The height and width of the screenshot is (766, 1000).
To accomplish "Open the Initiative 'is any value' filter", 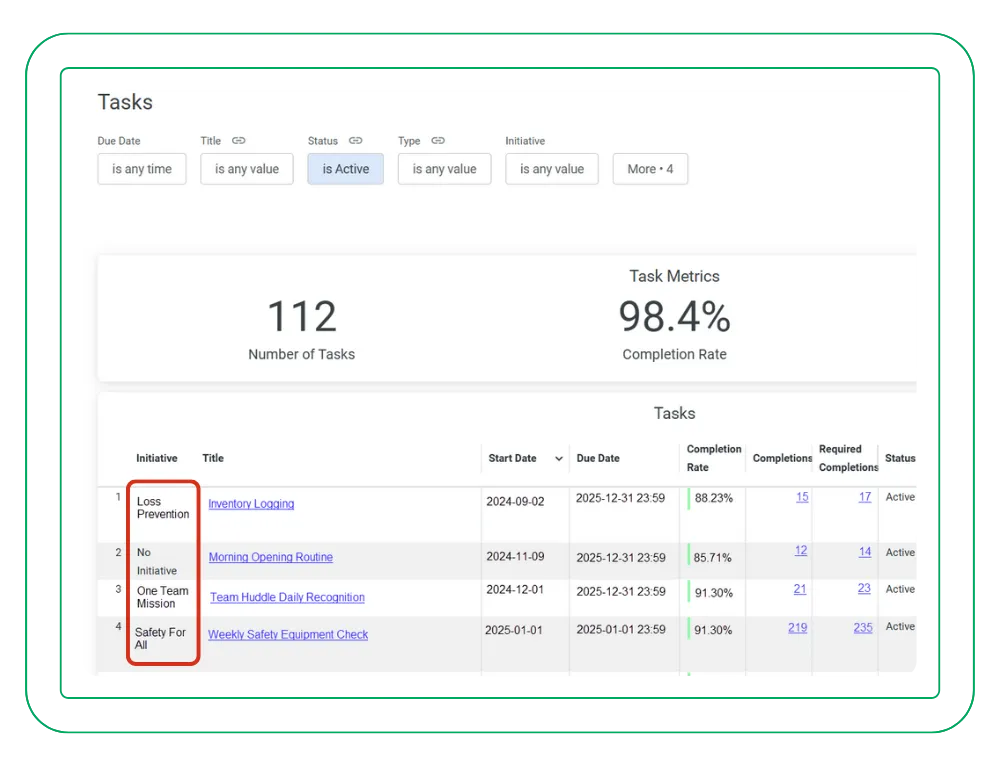I will [552, 169].
